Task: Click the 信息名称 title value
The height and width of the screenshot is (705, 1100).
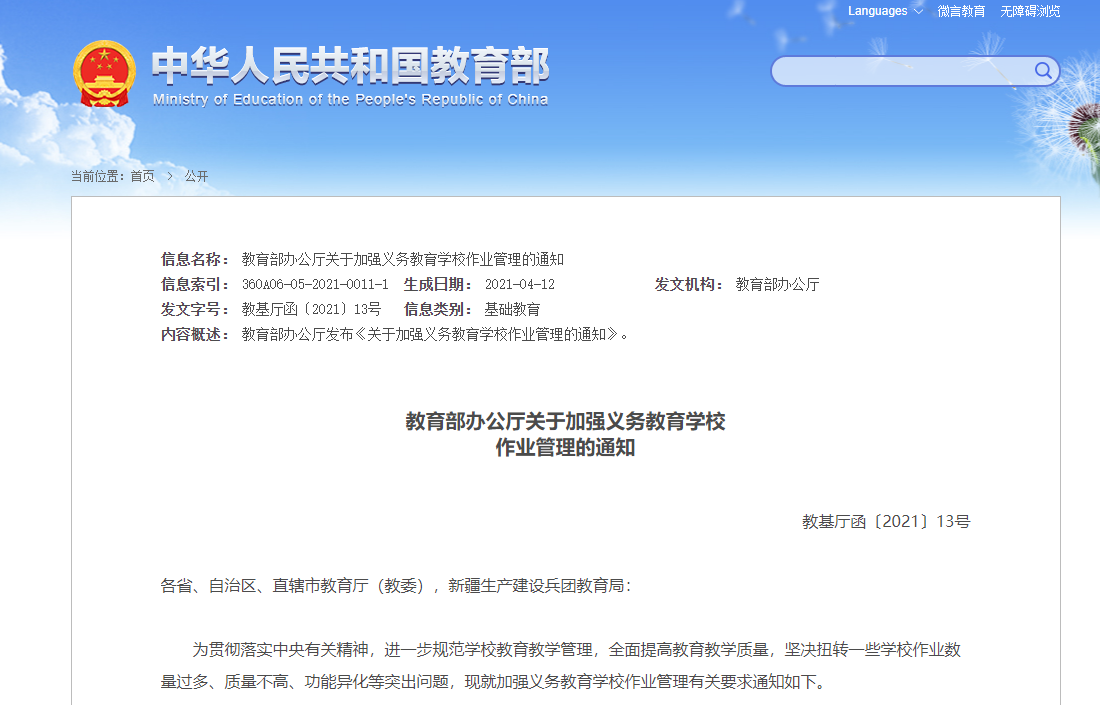Action: (403, 260)
